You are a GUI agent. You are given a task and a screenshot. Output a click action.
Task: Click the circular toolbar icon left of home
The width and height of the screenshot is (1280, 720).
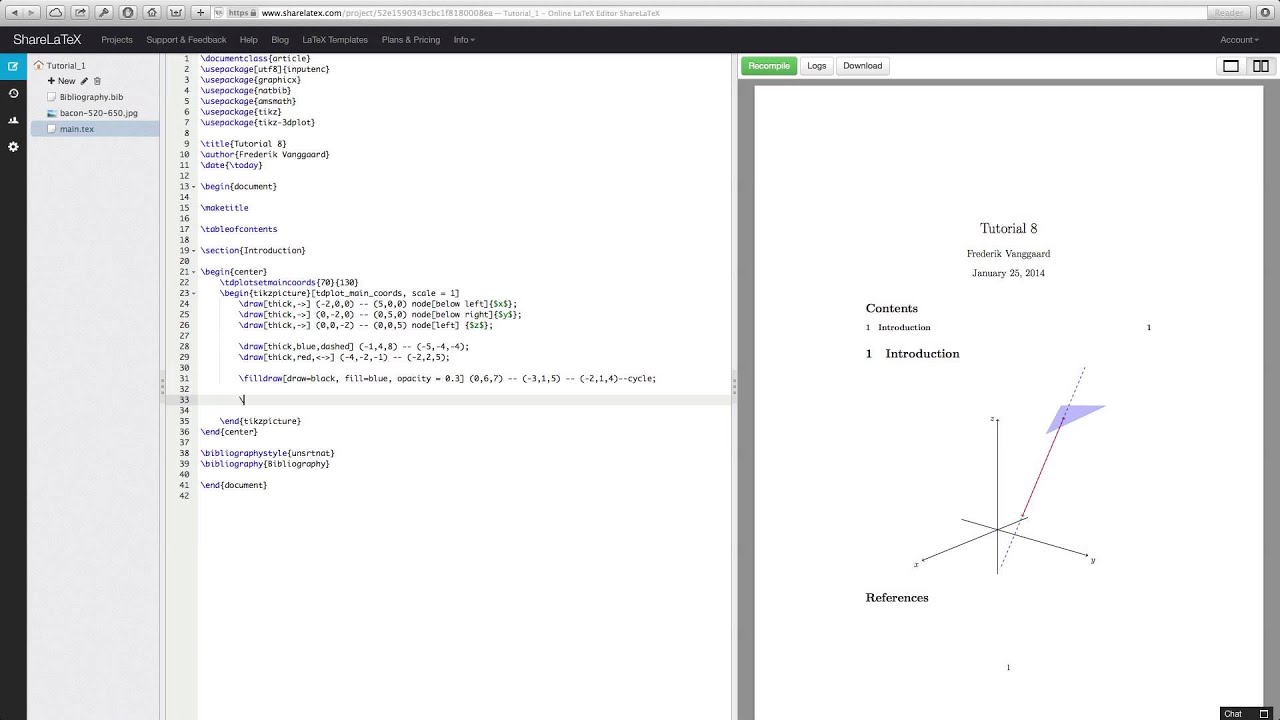tap(128, 13)
